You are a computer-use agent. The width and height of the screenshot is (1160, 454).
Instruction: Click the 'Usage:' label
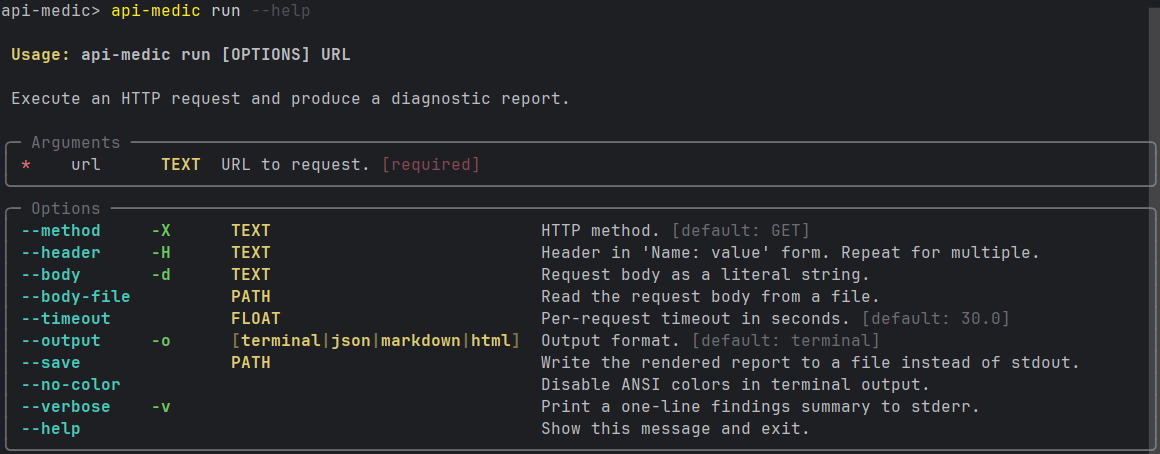41,55
